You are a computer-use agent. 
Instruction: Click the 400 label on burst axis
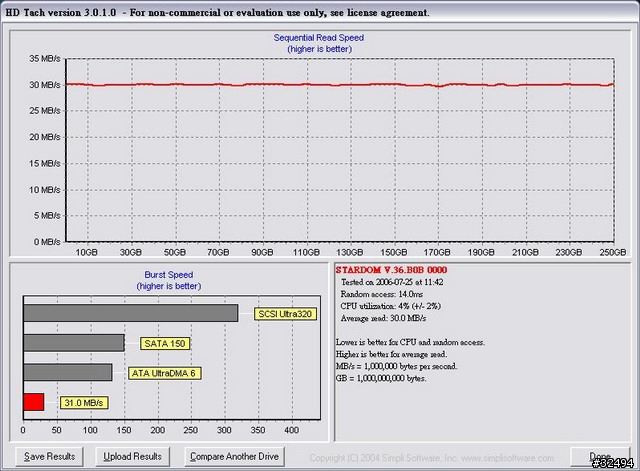[x=291, y=430]
